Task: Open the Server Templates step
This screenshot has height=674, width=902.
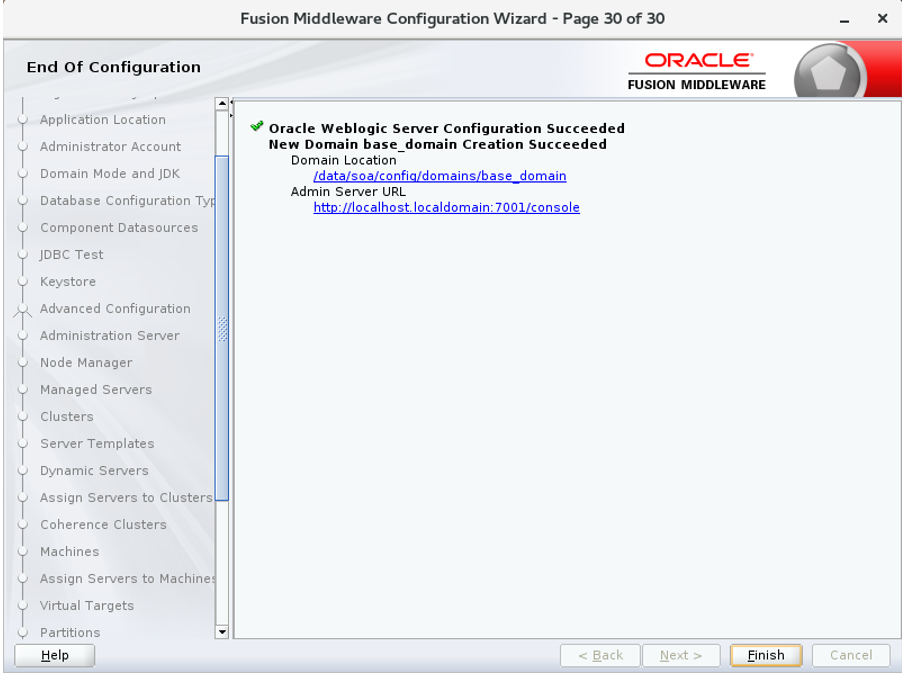Action: 97,444
